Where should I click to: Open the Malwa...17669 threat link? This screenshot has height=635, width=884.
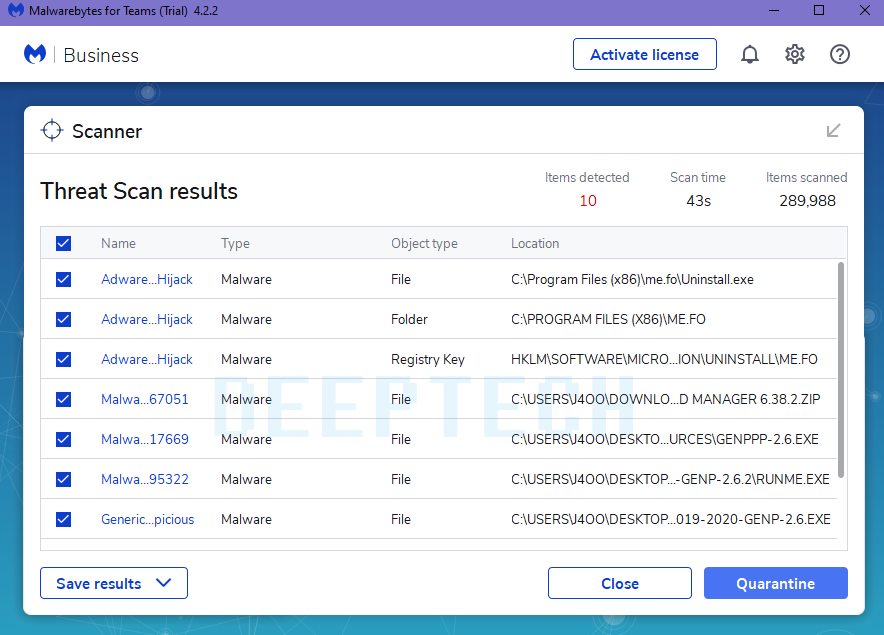(x=145, y=439)
